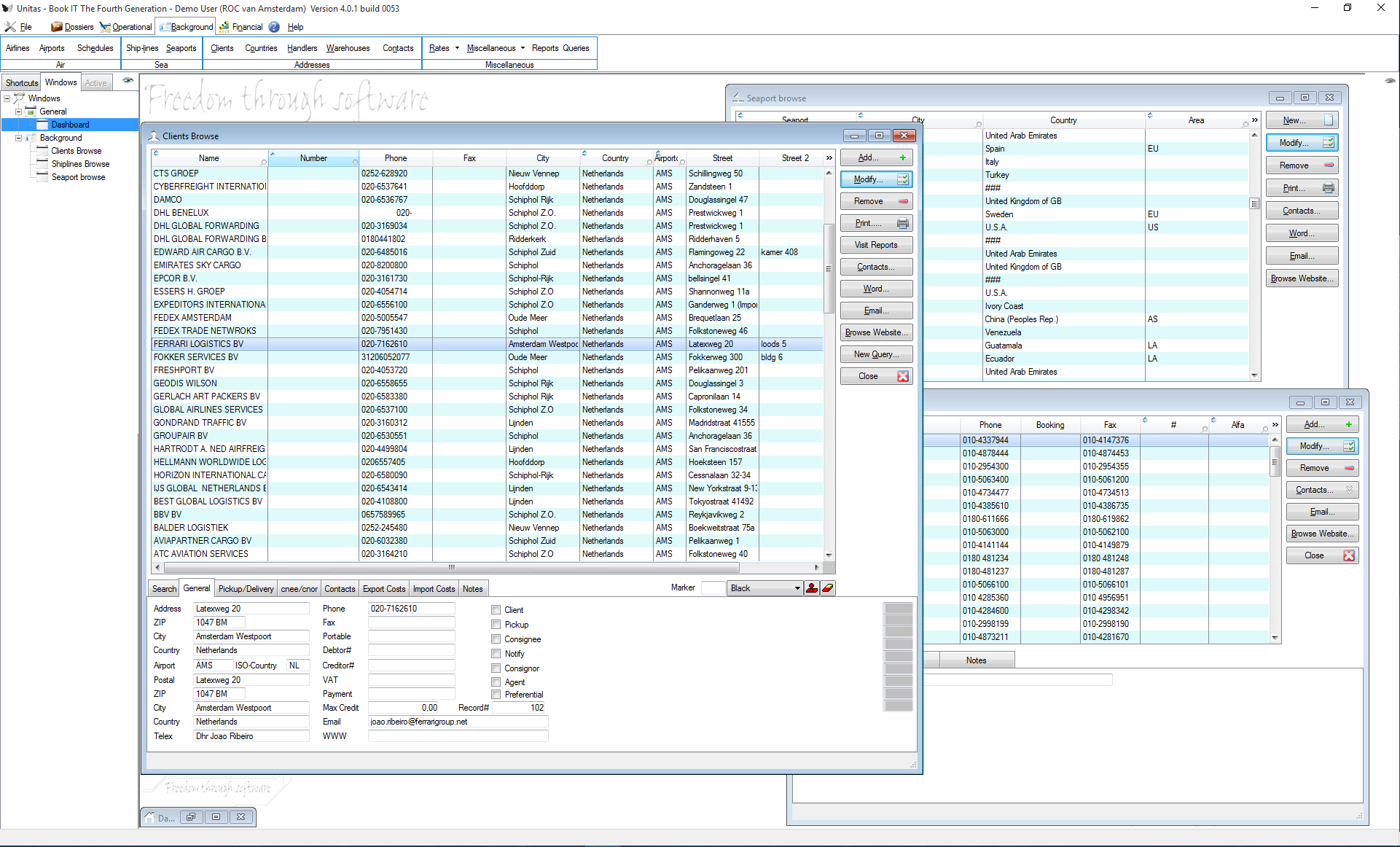Image resolution: width=1400 pixels, height=847 pixels.
Task: Switch to Import Costs tab
Action: point(434,589)
